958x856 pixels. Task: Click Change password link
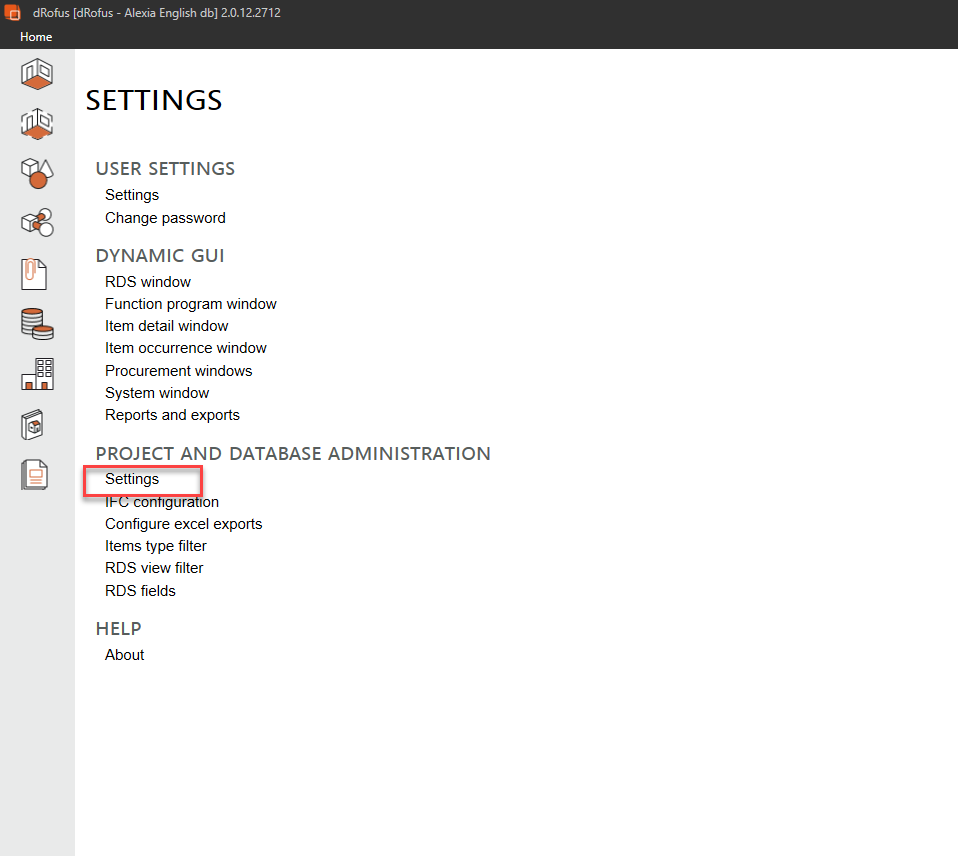165,218
